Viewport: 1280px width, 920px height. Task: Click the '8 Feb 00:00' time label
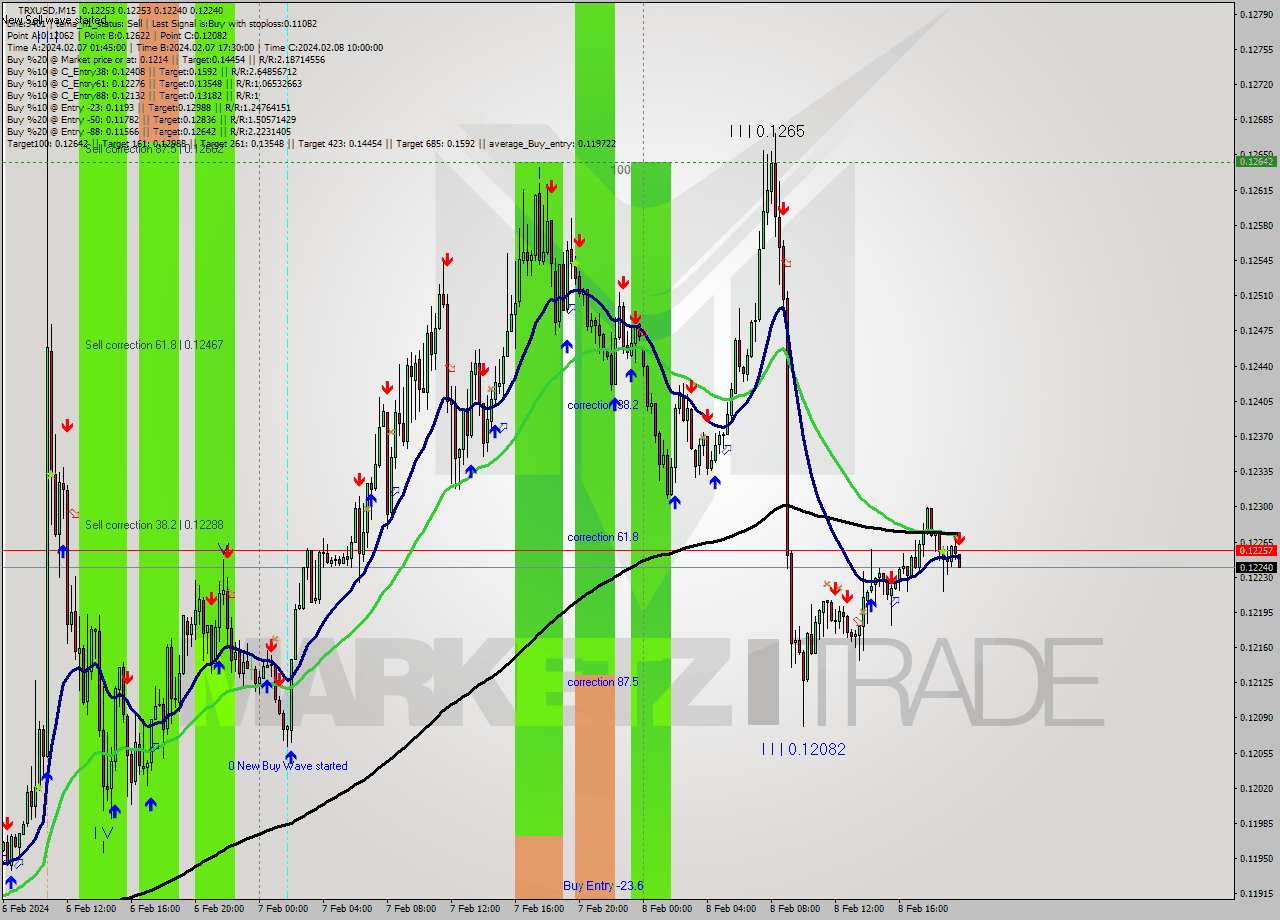[667, 909]
